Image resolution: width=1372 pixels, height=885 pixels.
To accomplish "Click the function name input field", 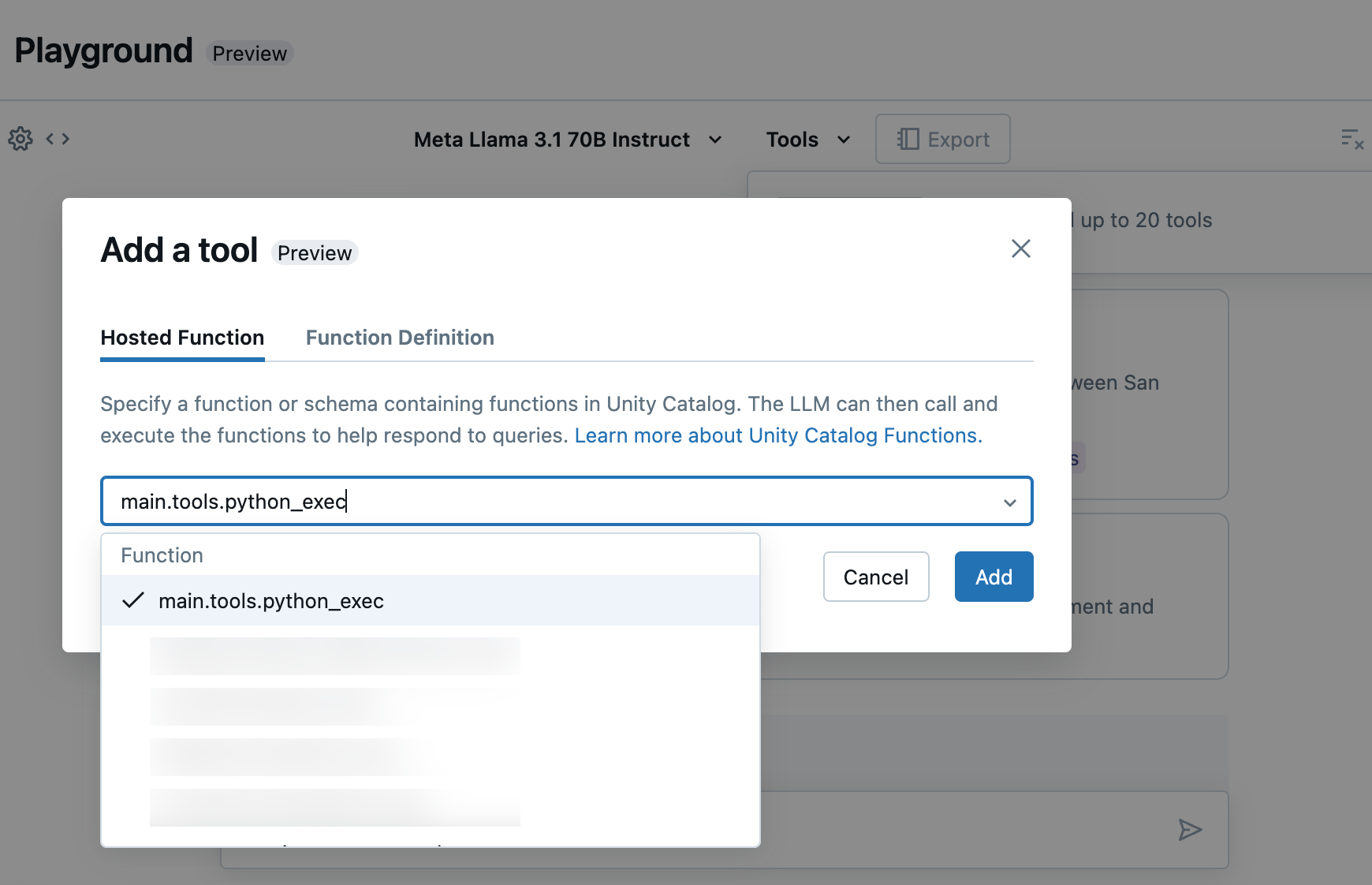I will [x=552, y=502].
